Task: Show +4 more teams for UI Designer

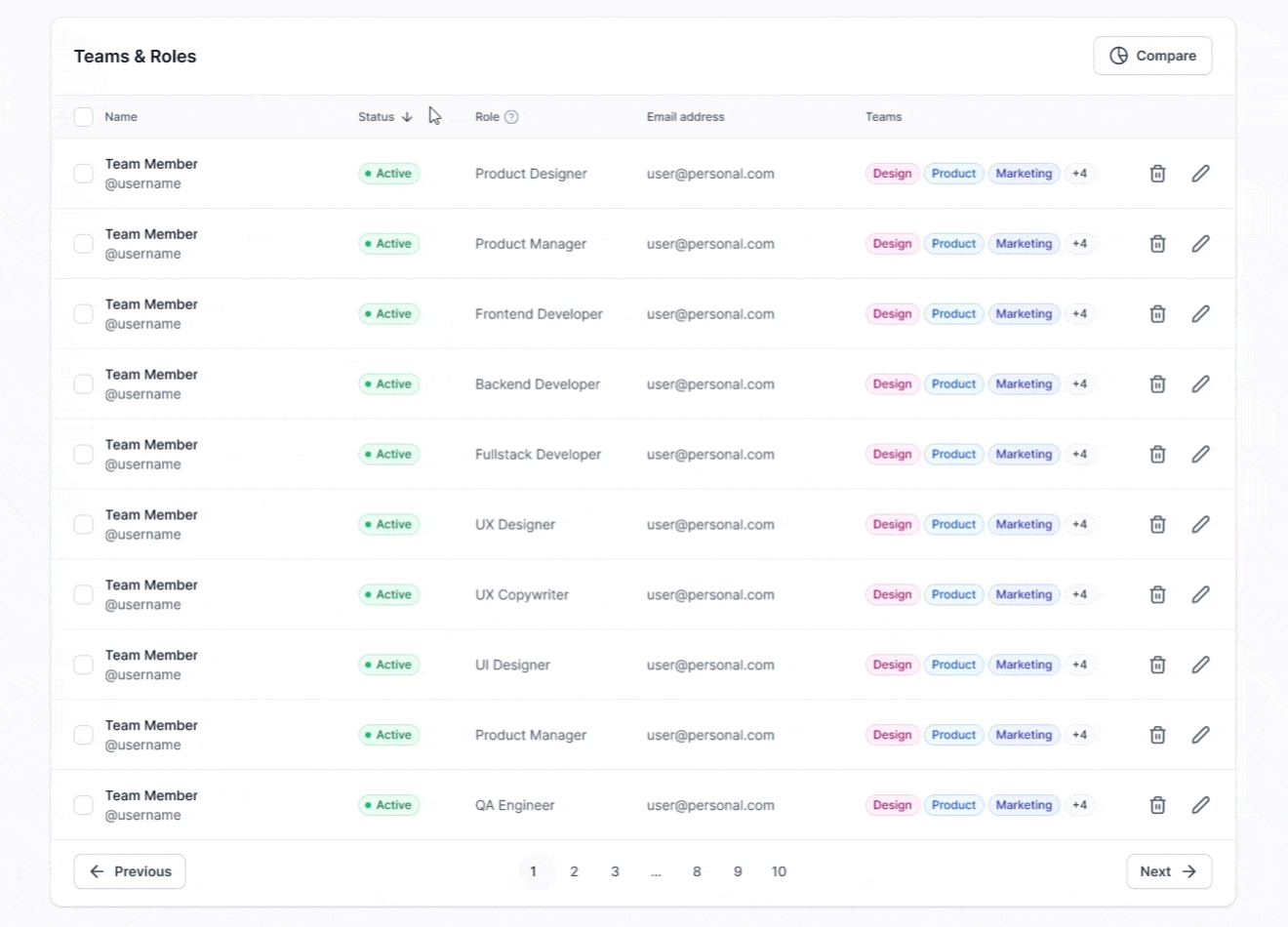Action: pyautogui.click(x=1079, y=665)
